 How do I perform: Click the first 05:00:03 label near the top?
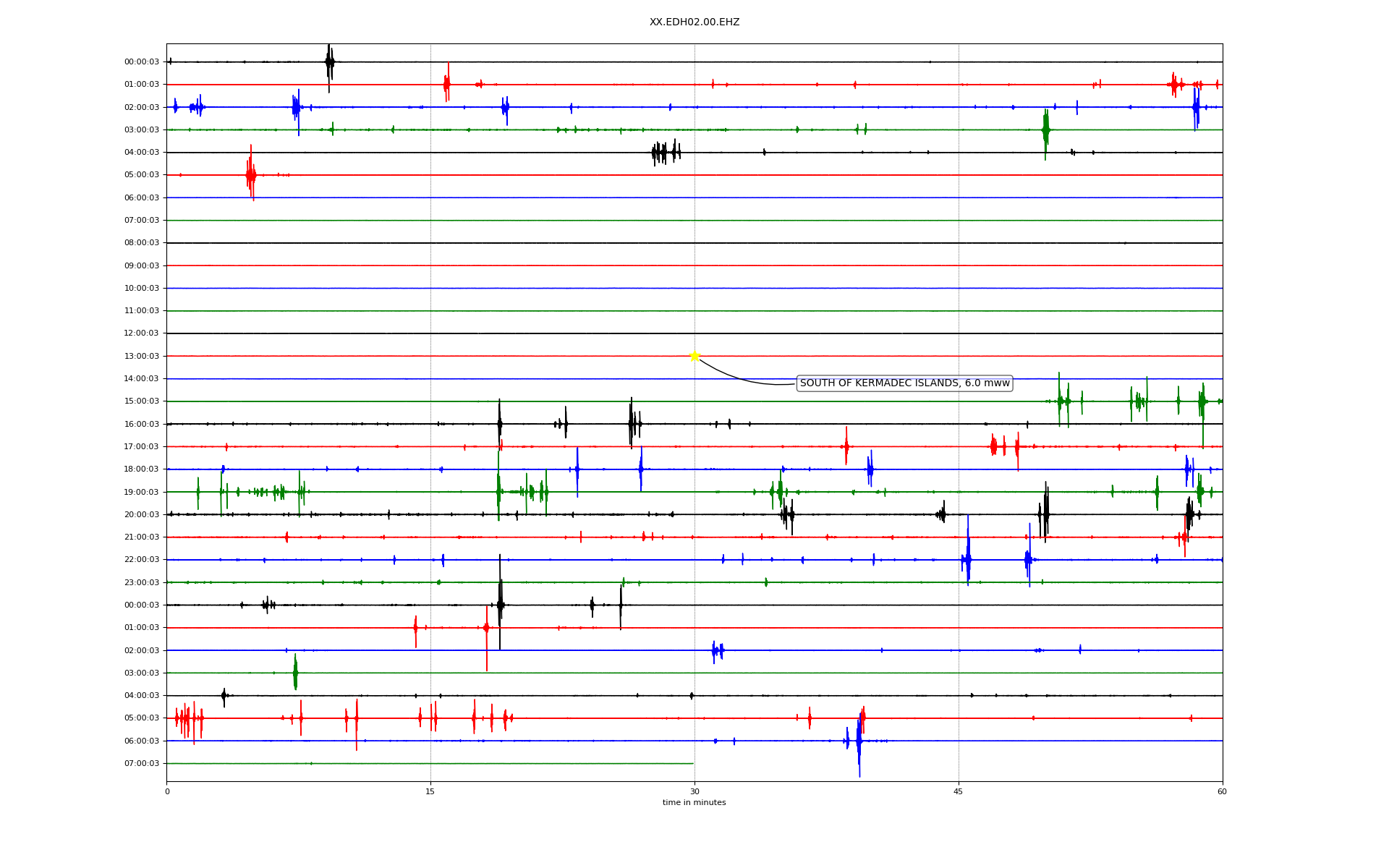point(142,175)
